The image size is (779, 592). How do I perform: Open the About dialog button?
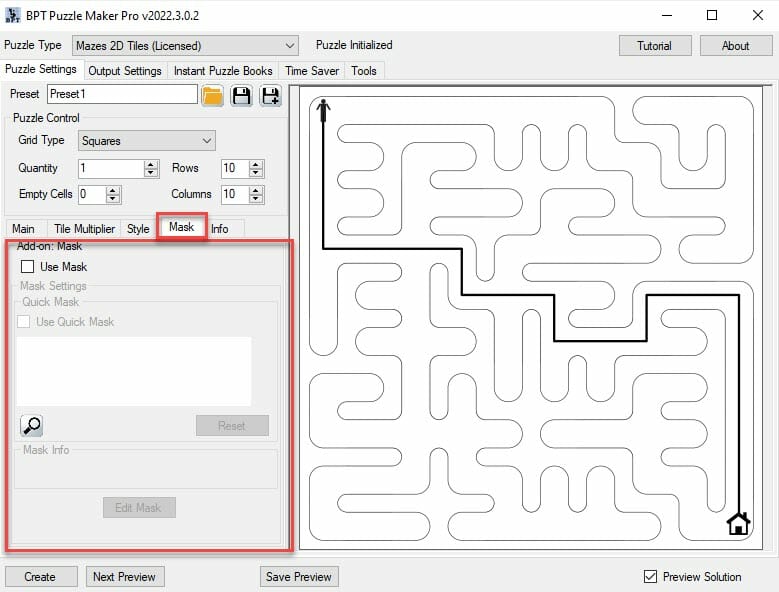[736, 46]
